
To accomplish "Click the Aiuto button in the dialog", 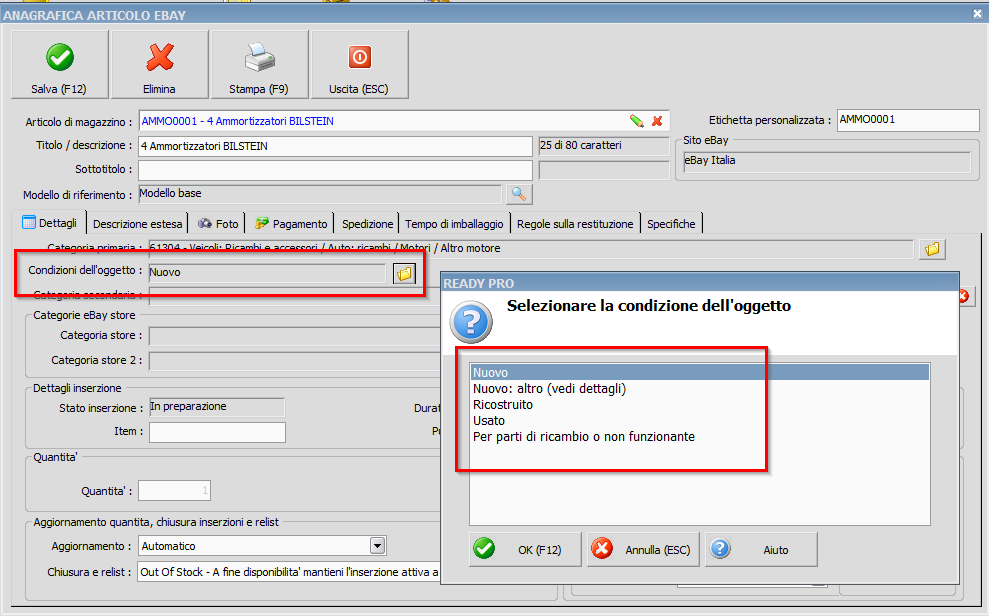I will (x=761, y=550).
